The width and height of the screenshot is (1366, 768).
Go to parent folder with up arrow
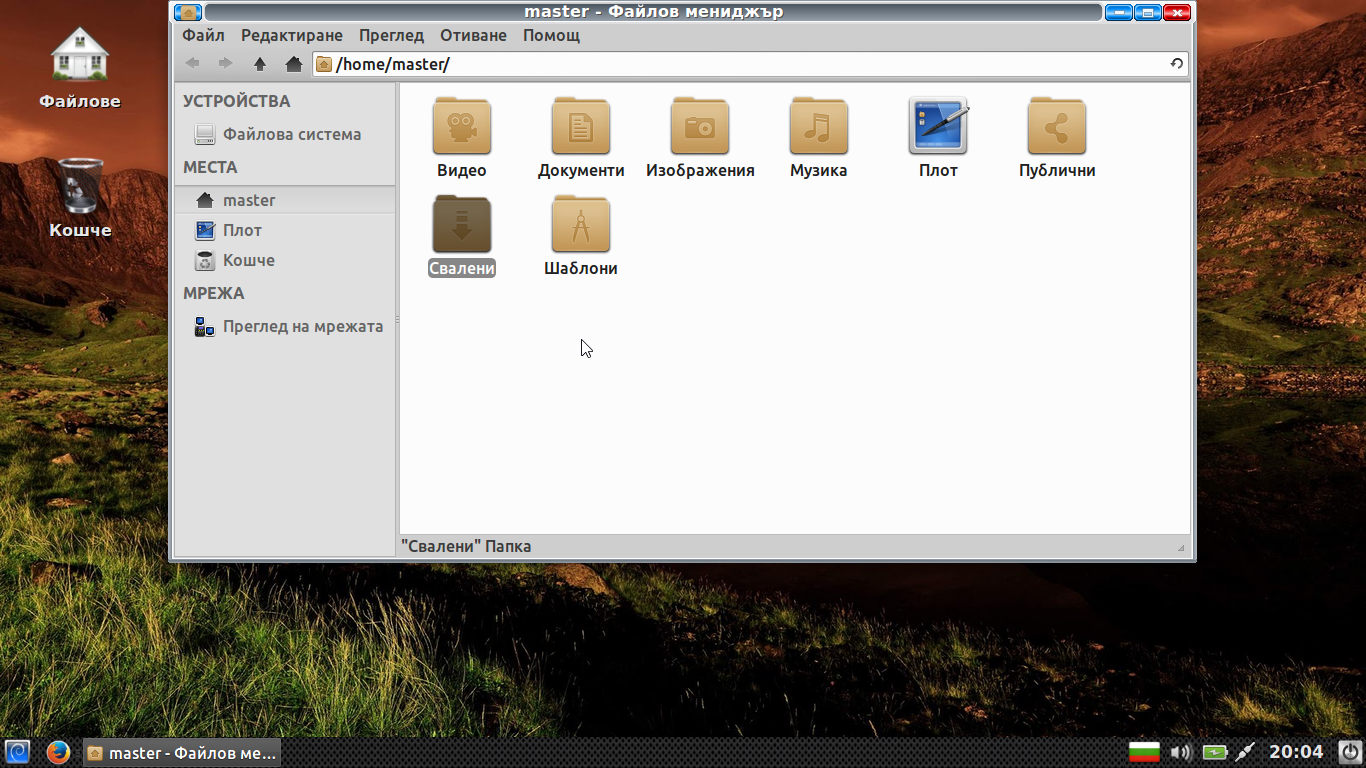pos(260,64)
